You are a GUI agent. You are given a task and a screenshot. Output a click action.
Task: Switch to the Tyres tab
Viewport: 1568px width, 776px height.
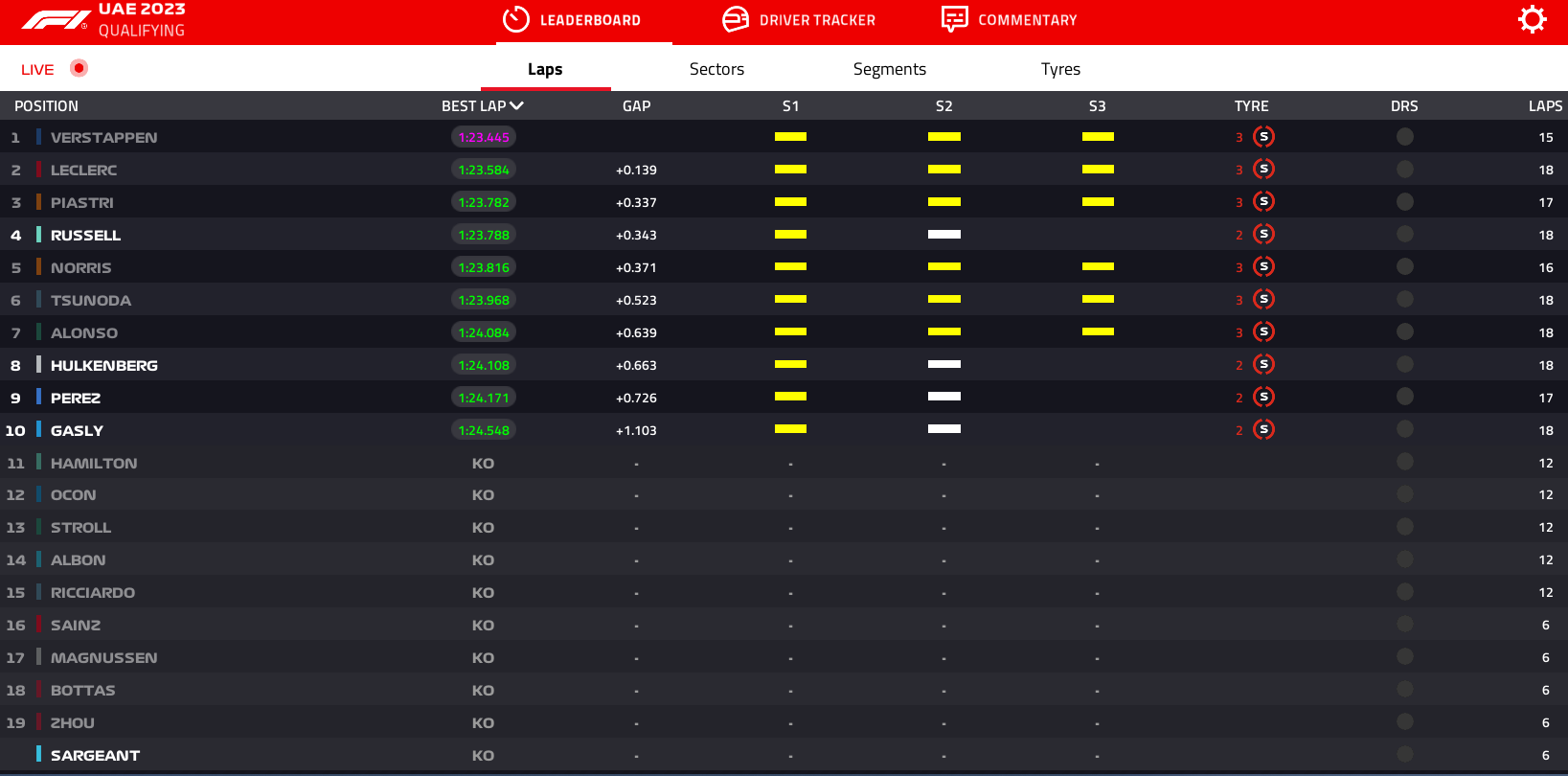[1060, 69]
